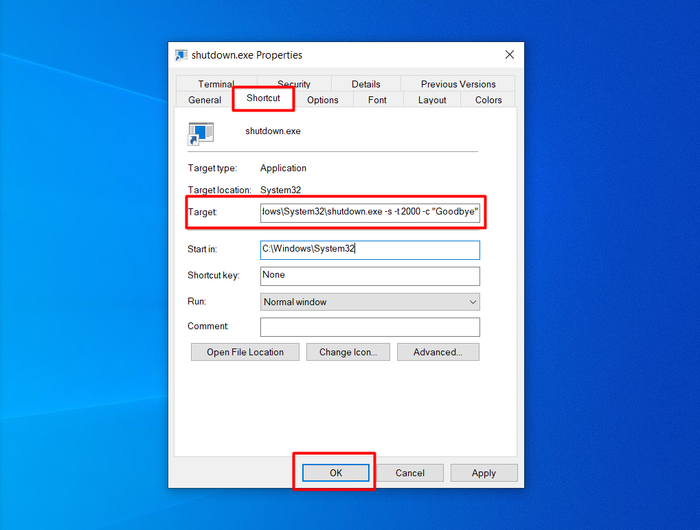Open the Advanced settings button
The height and width of the screenshot is (530, 700).
tap(438, 352)
